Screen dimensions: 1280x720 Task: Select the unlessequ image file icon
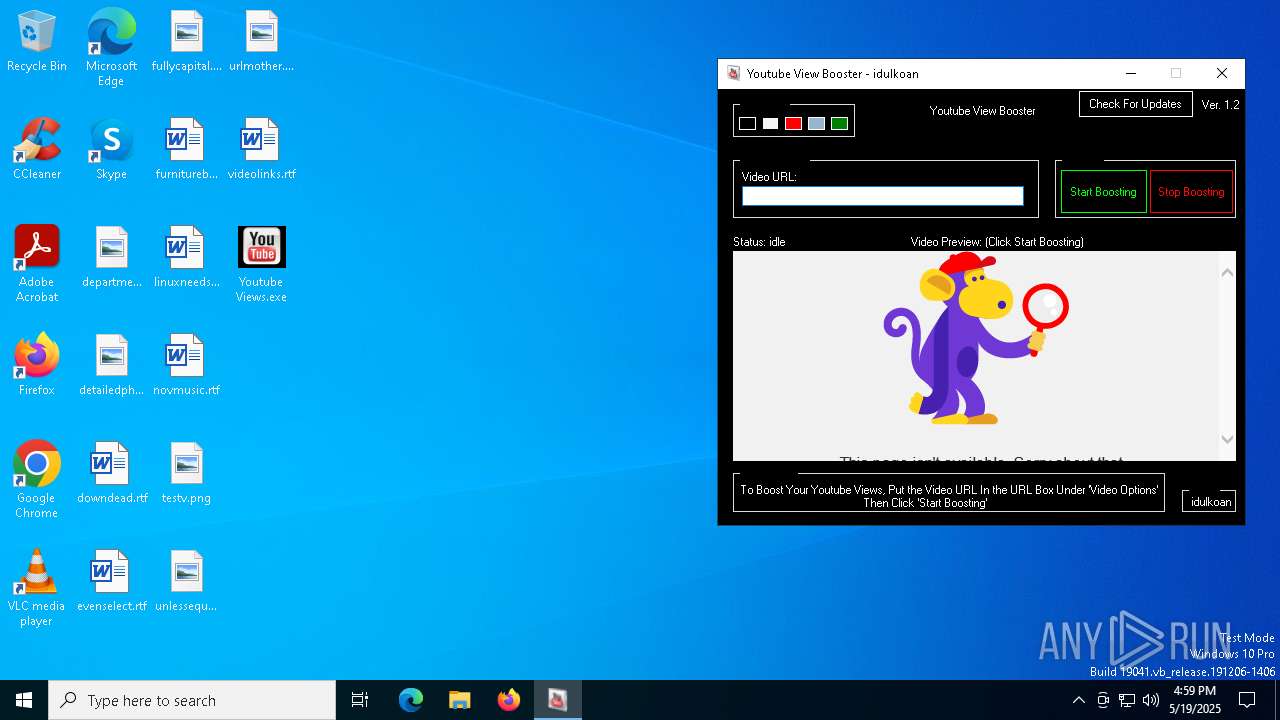tap(186, 581)
